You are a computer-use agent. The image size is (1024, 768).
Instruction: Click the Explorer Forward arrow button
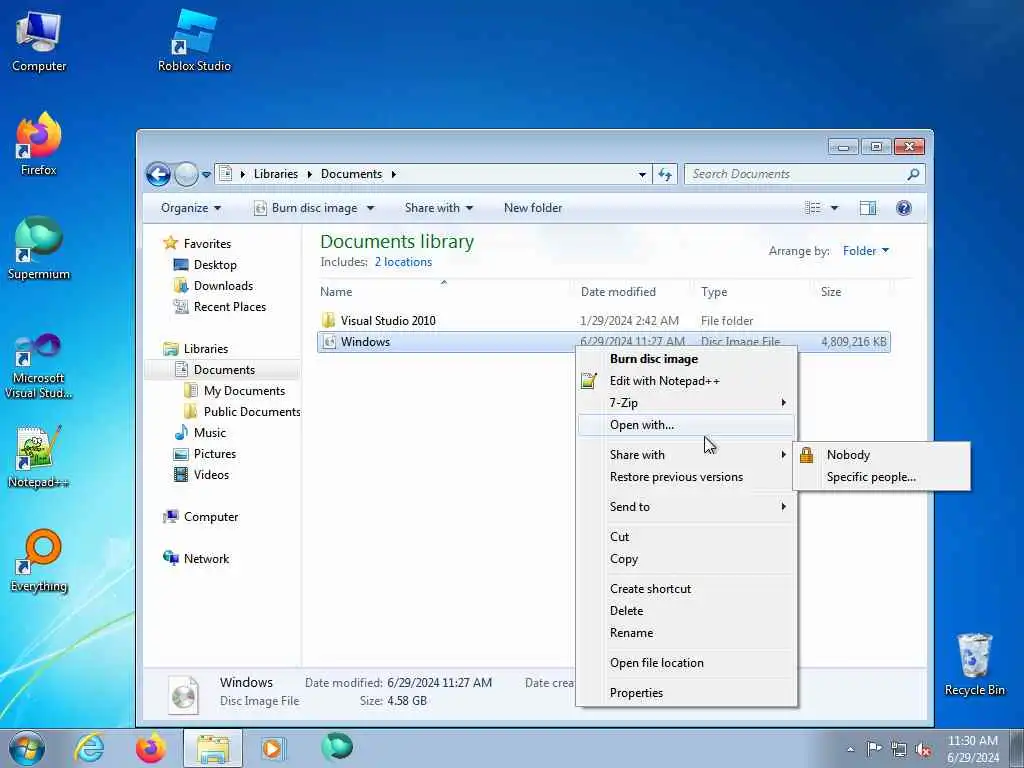click(x=186, y=174)
